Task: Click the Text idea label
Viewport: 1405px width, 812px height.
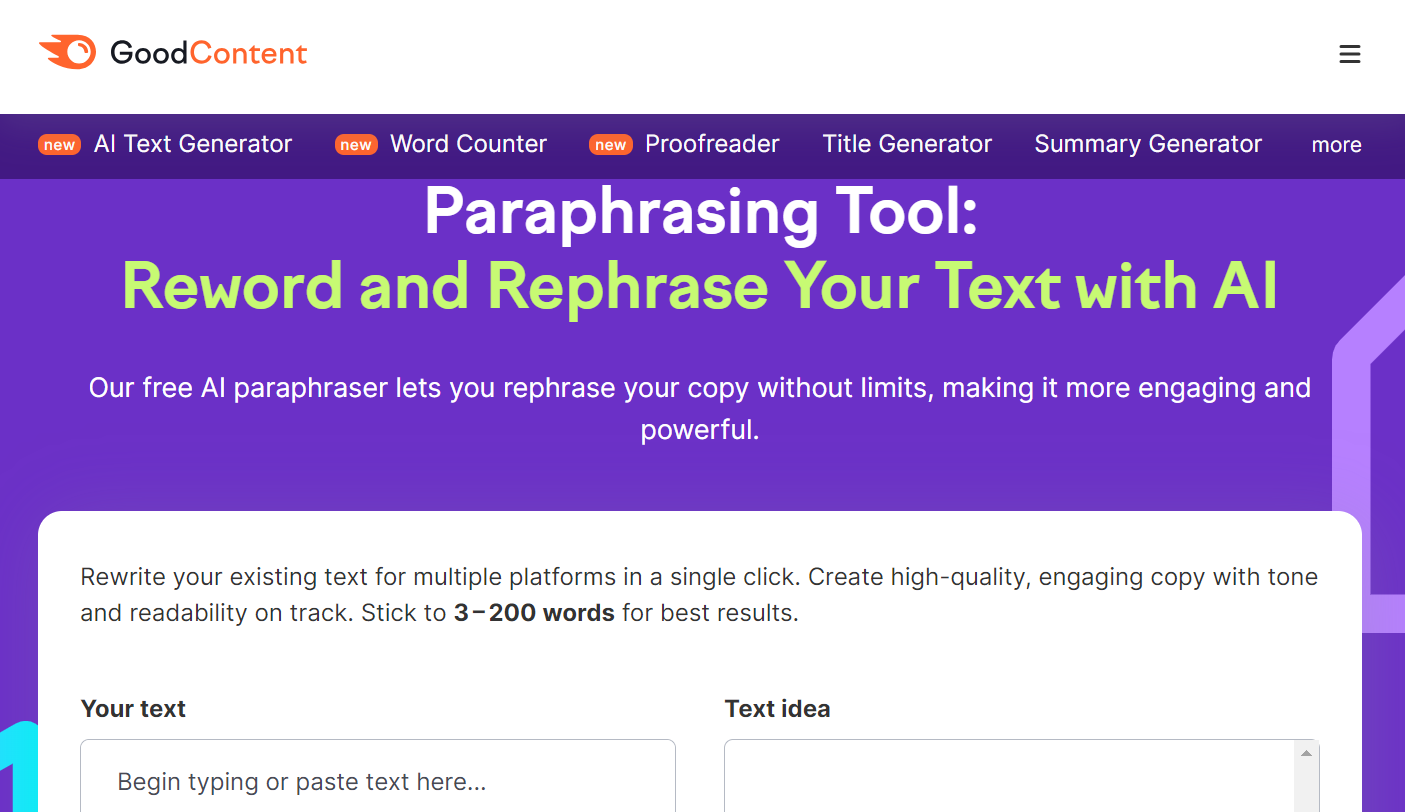Action: [777, 709]
